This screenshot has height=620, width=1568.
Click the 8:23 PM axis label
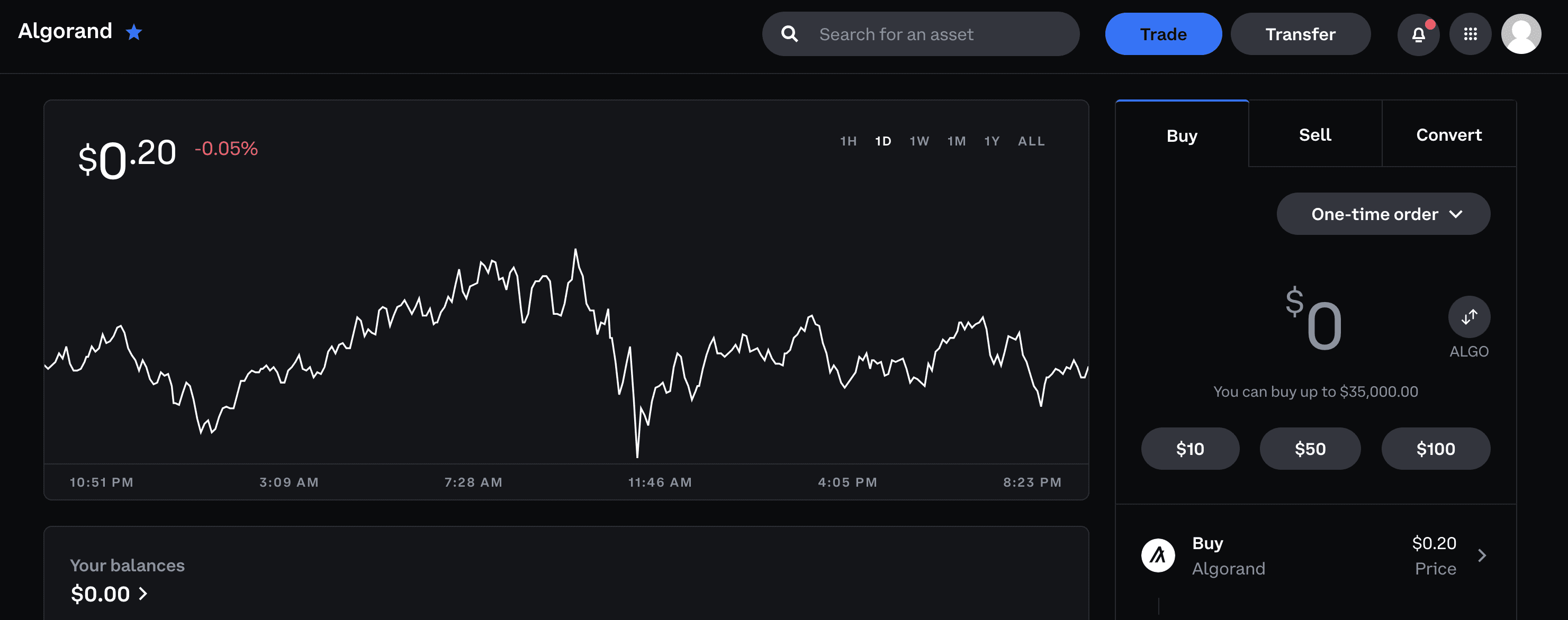click(1033, 482)
